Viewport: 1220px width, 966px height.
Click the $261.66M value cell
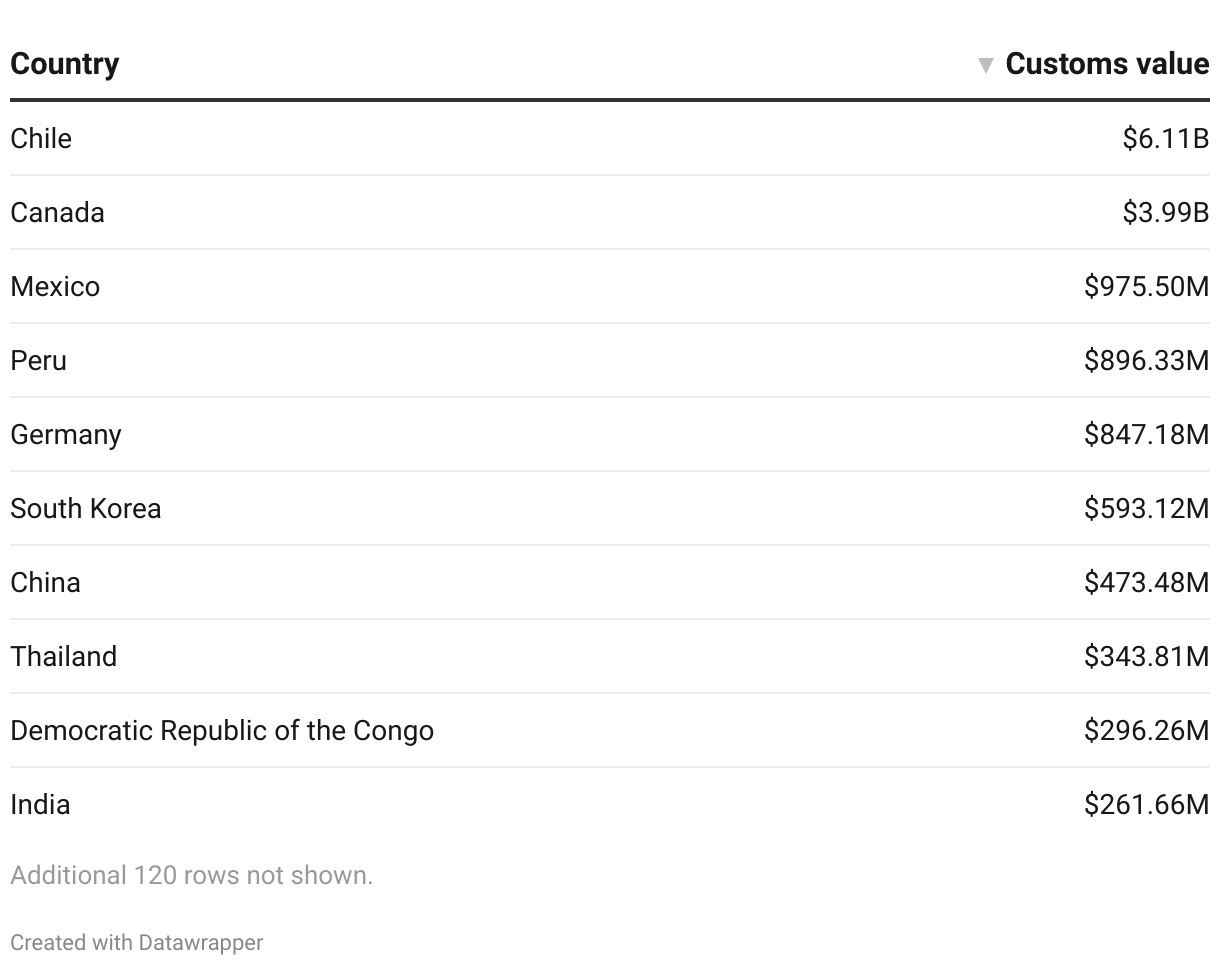tap(1146, 804)
